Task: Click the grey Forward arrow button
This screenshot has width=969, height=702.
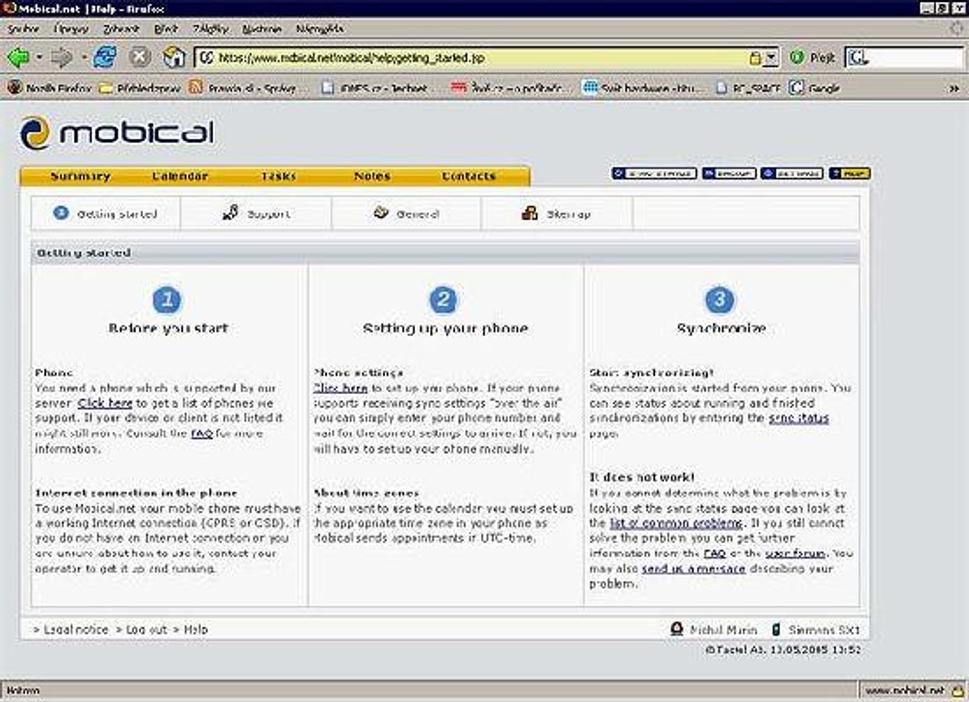Action: click(x=61, y=57)
